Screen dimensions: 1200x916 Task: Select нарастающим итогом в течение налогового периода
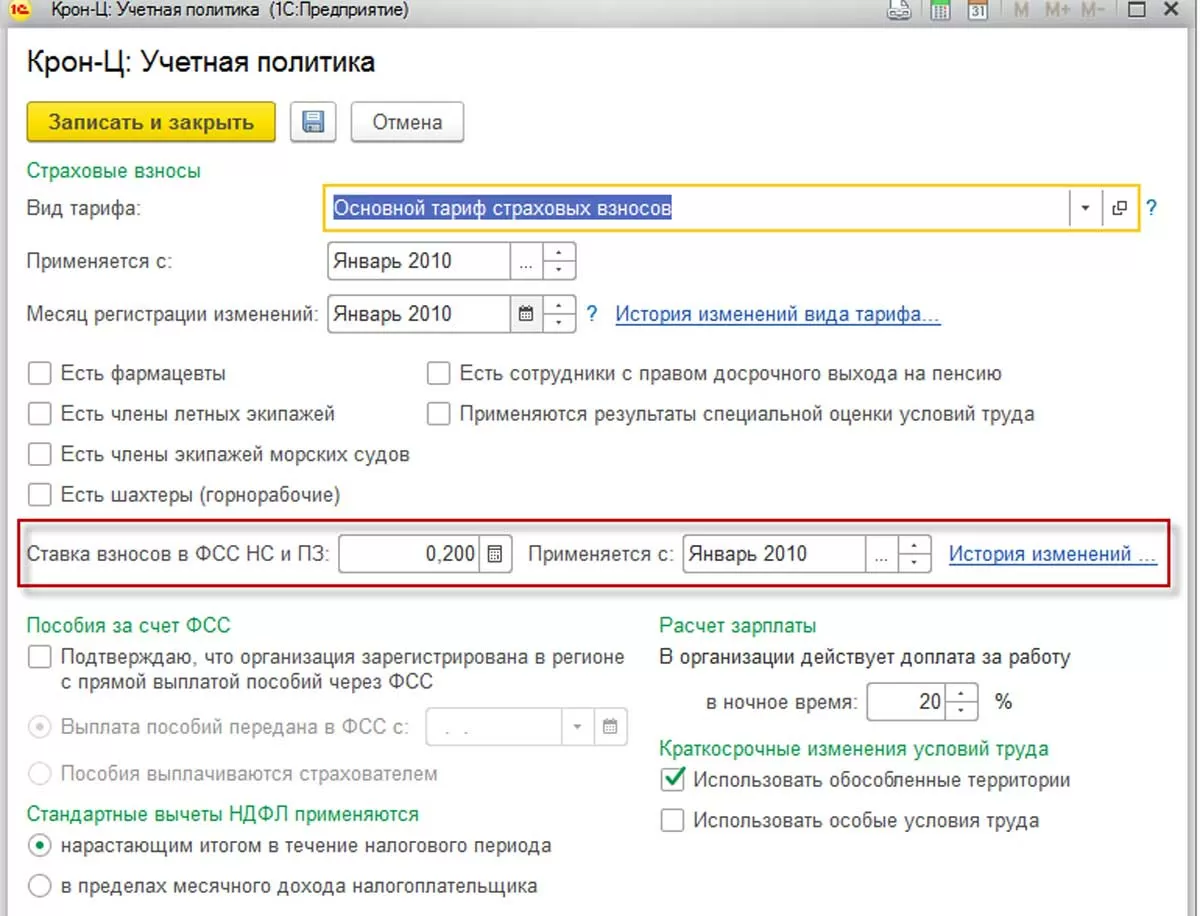40,846
